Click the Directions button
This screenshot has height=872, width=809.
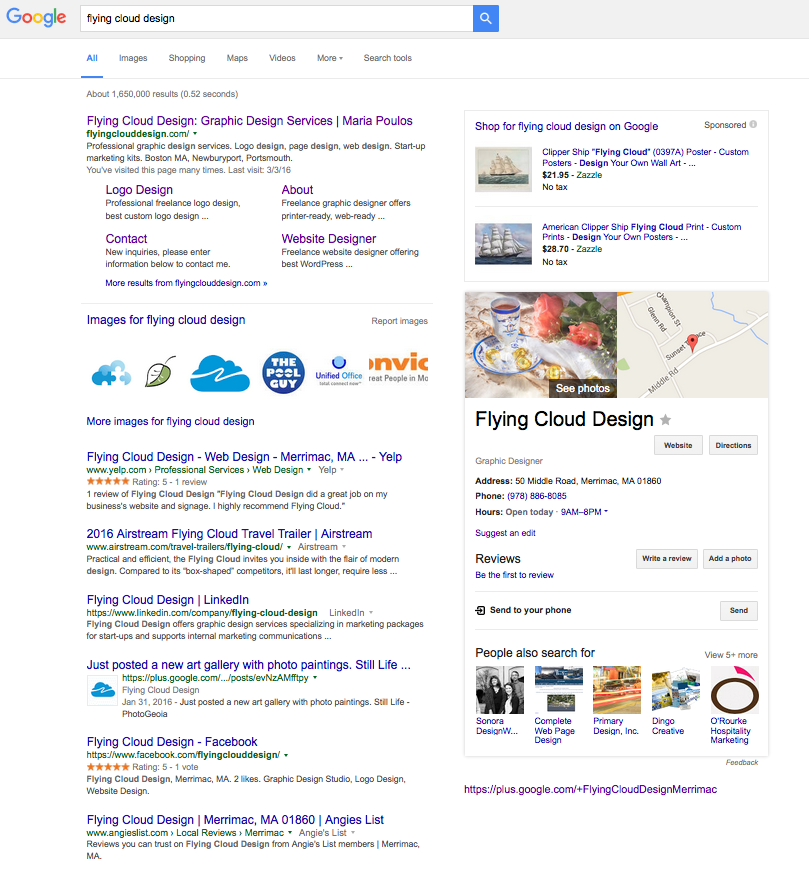(x=733, y=445)
